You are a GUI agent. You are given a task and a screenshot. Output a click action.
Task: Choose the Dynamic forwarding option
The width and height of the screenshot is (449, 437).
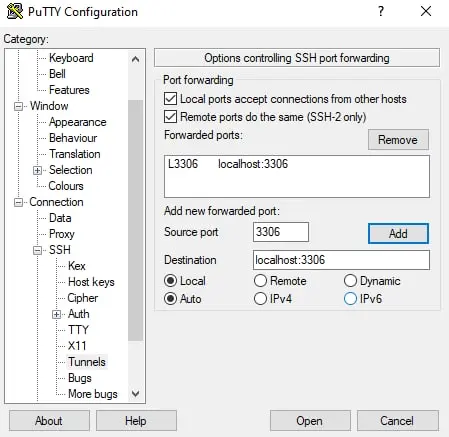coord(350,281)
